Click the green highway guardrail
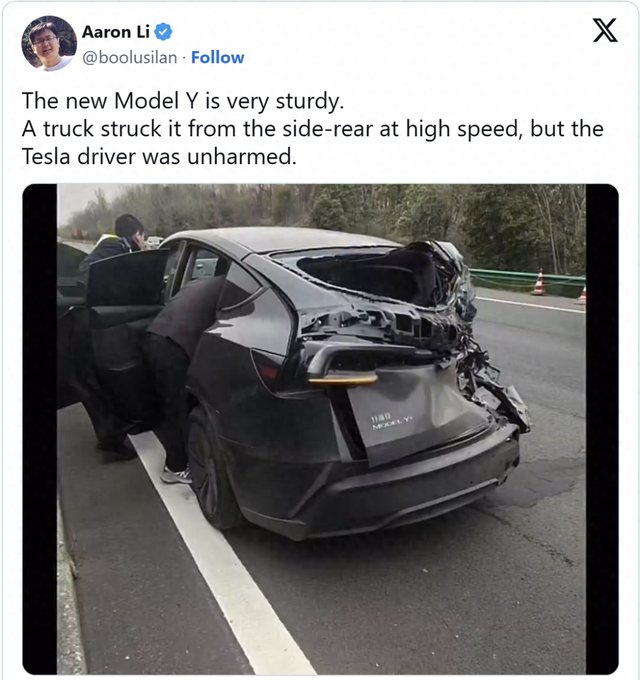640x680 pixels. 527,282
